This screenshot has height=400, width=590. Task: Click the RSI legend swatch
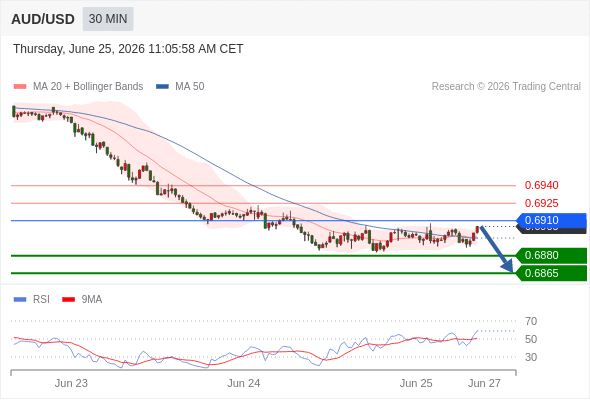pyautogui.click(x=20, y=300)
